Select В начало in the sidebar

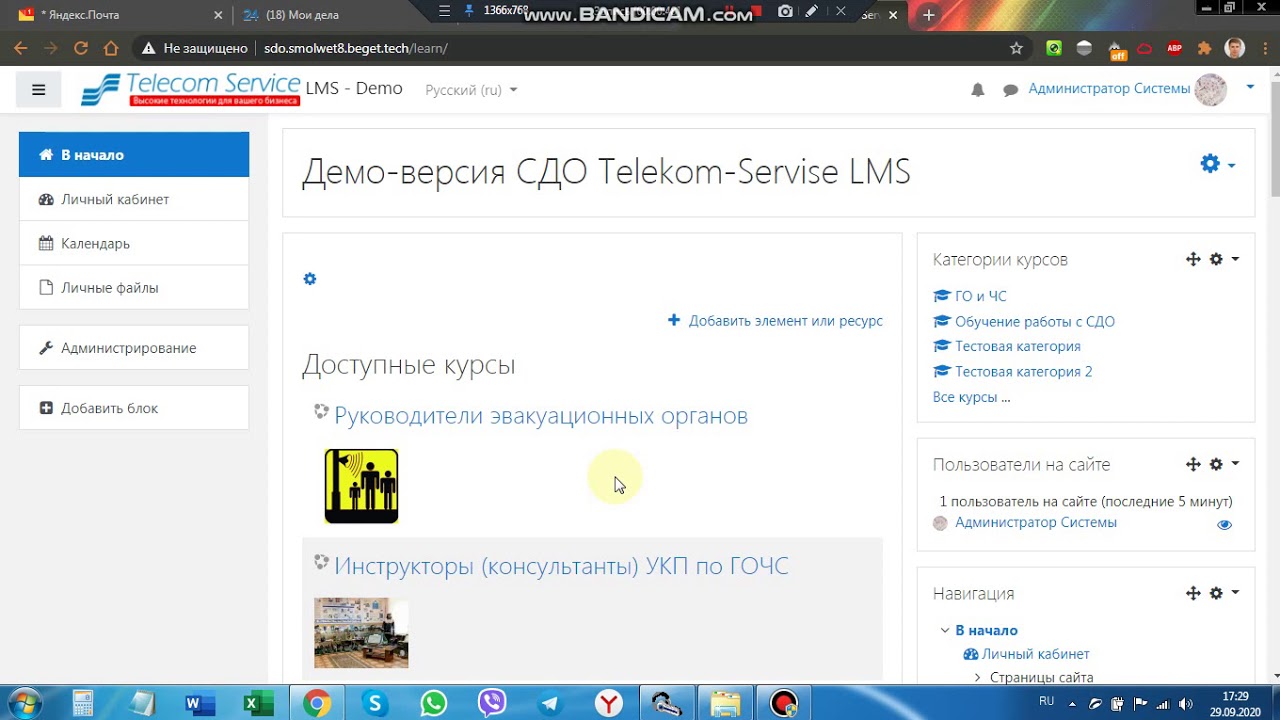click(x=134, y=155)
